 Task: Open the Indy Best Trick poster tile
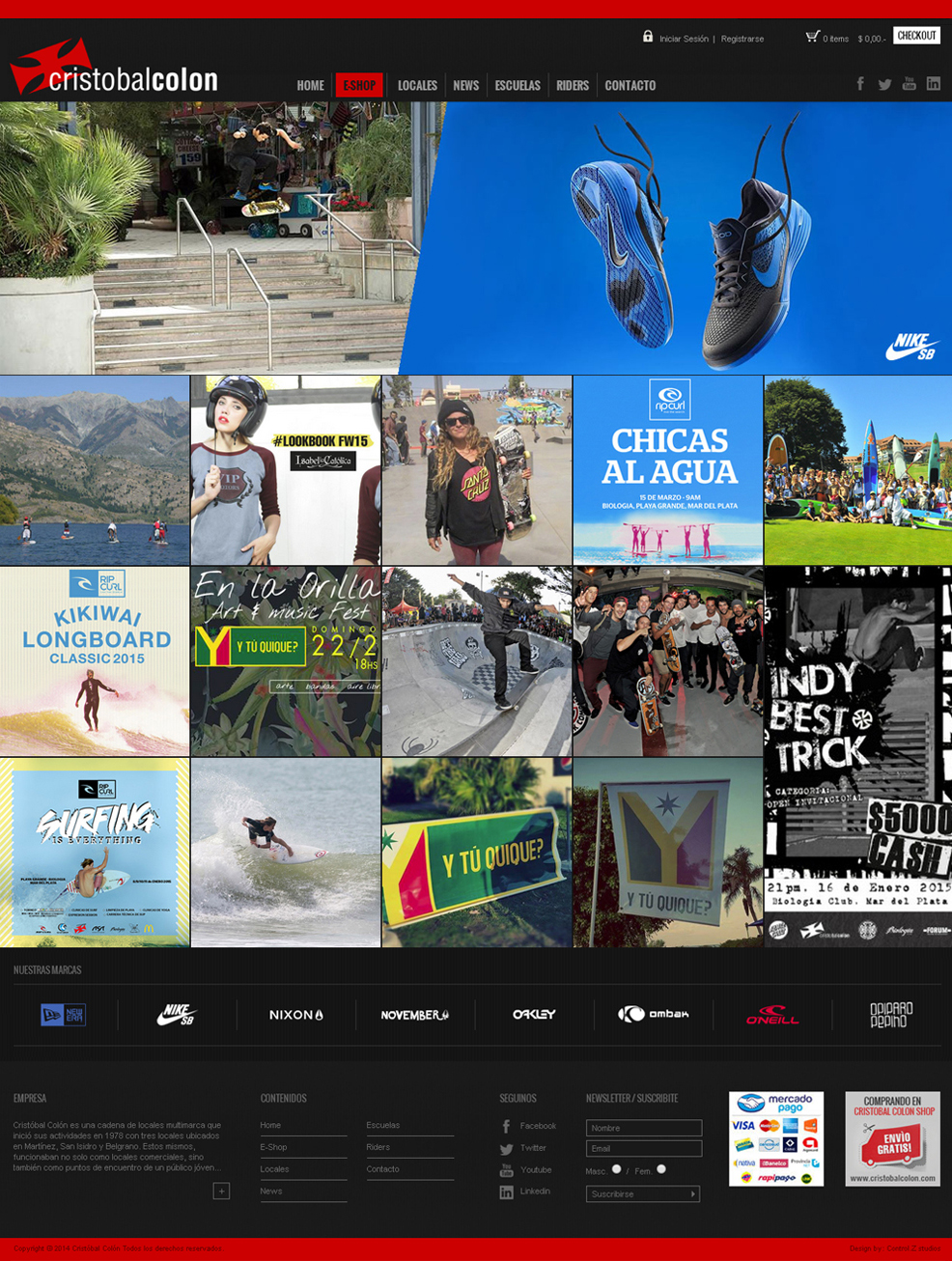click(858, 757)
